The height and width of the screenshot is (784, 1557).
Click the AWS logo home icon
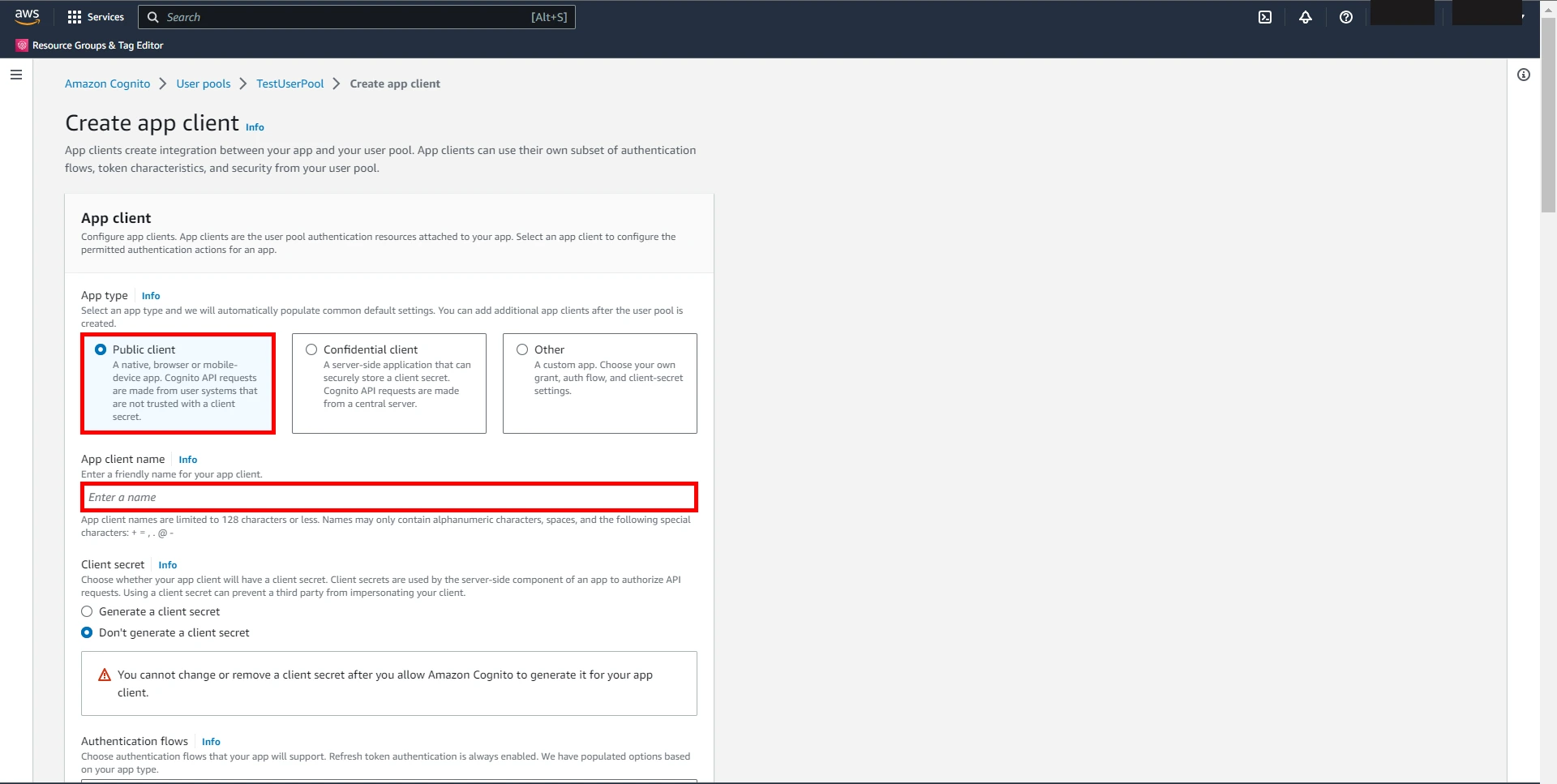click(x=27, y=16)
